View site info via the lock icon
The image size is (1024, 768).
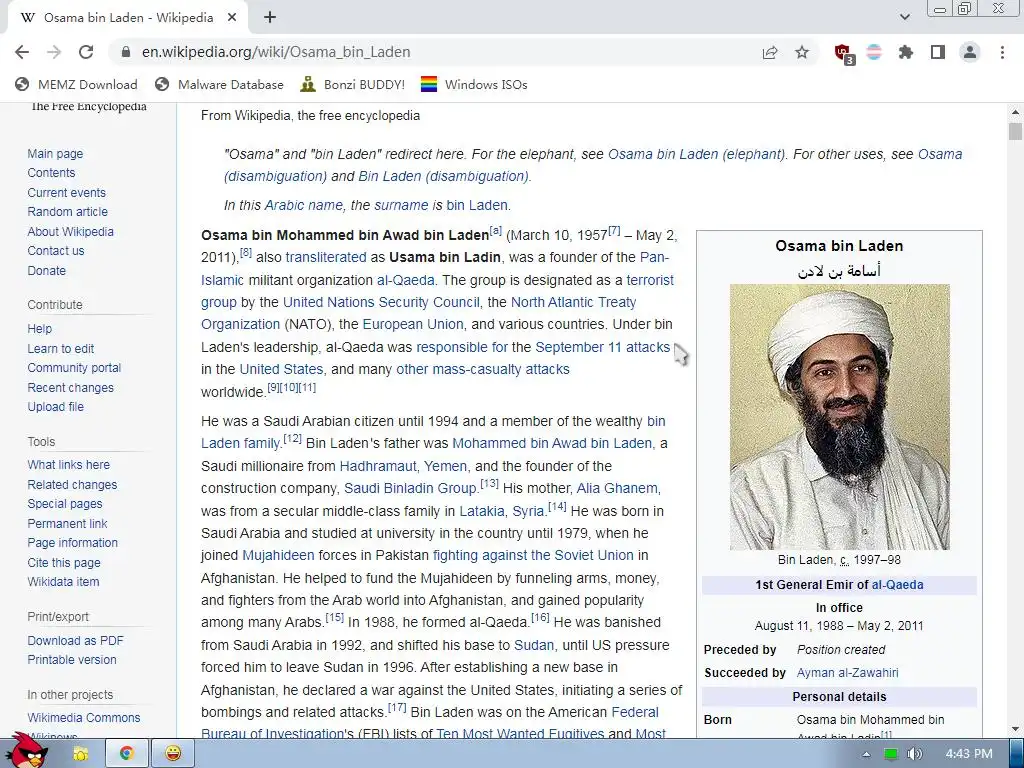tap(126, 52)
